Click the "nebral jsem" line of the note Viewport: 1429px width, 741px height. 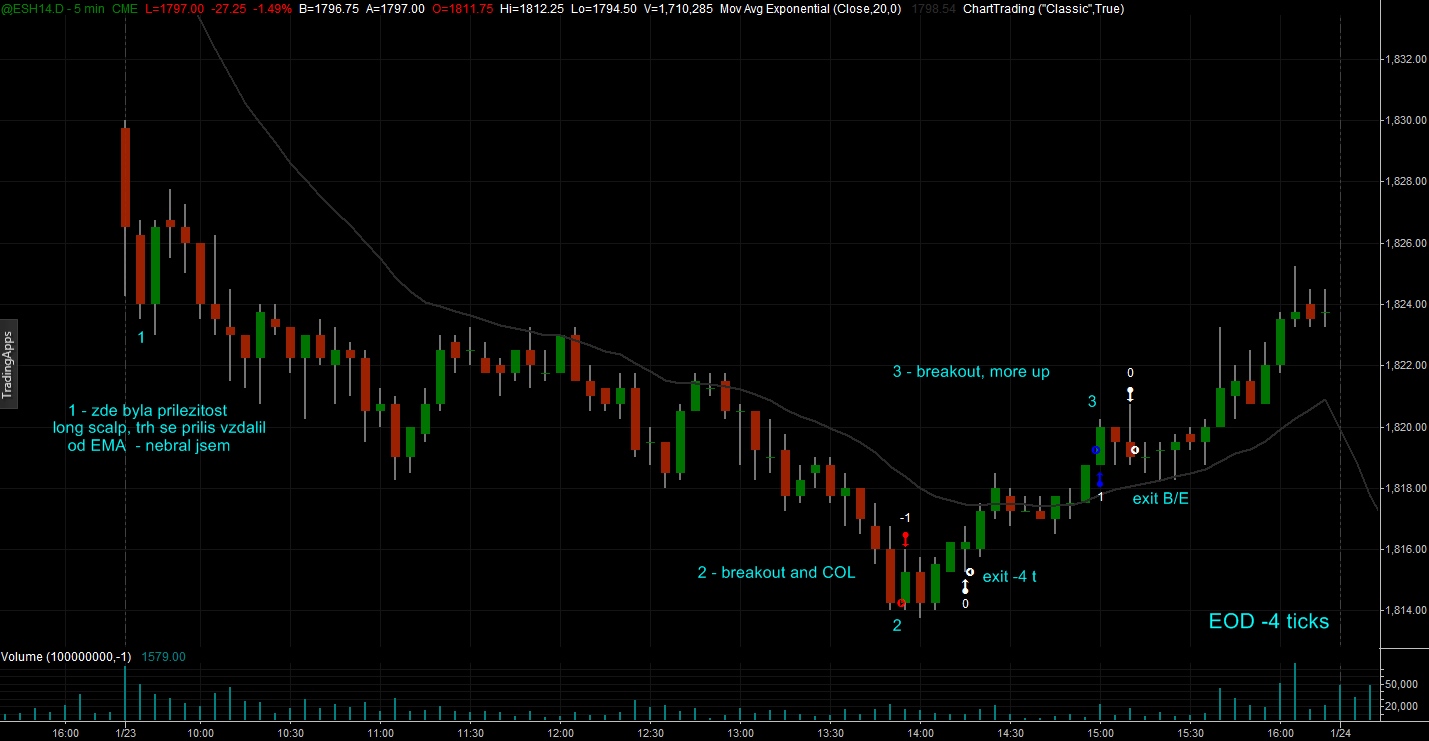[189, 445]
